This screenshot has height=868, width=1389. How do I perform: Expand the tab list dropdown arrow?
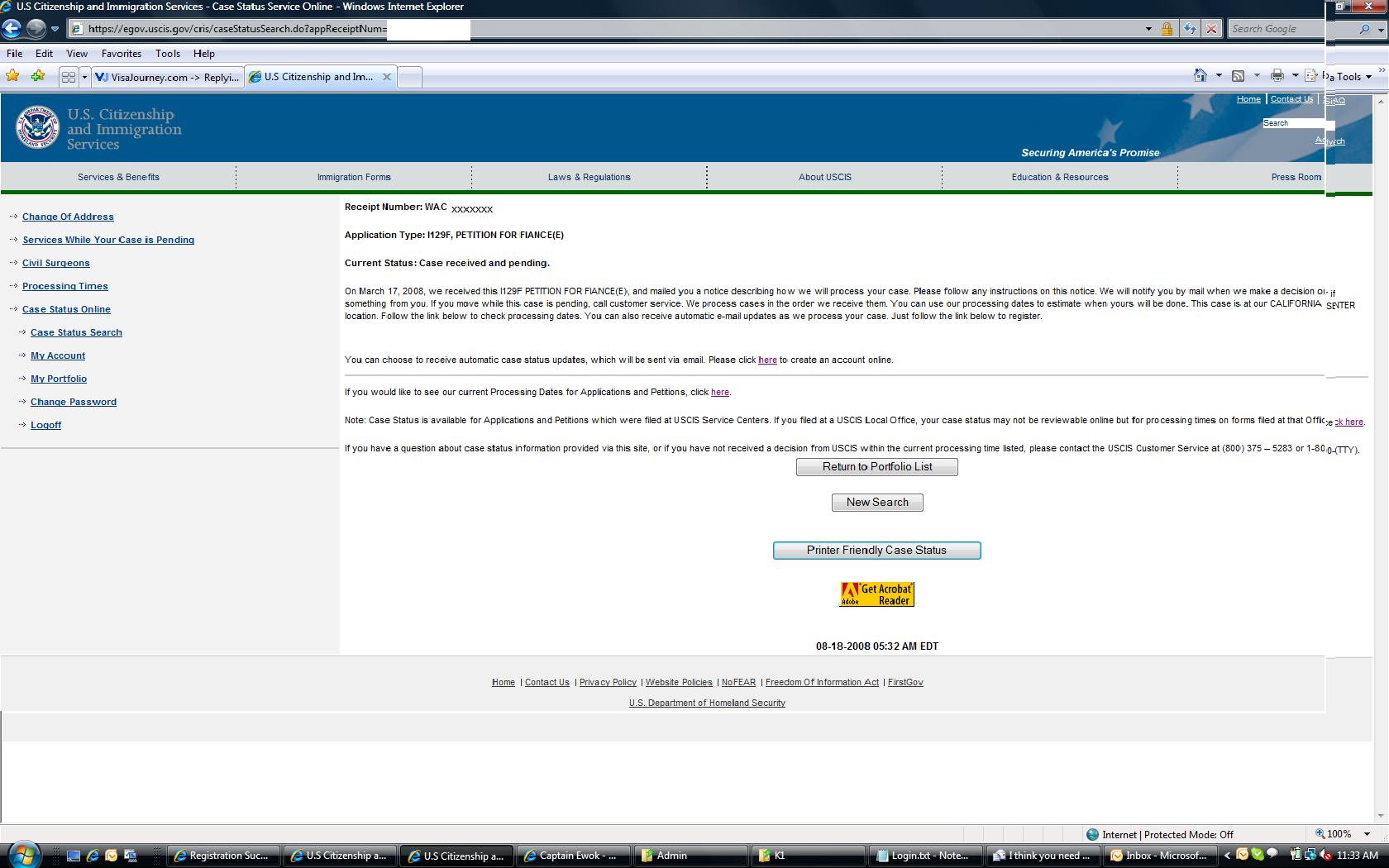pyautogui.click(x=84, y=77)
